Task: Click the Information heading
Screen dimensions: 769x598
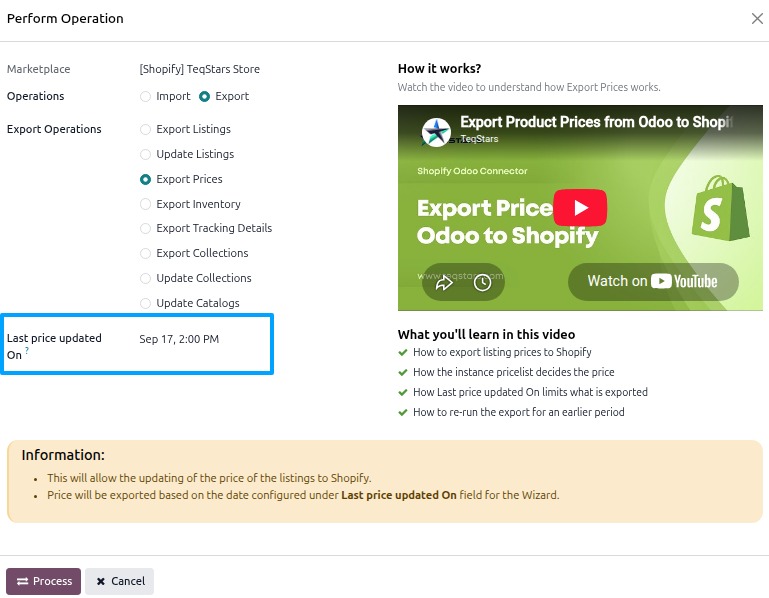Action: pyautogui.click(x=63, y=455)
